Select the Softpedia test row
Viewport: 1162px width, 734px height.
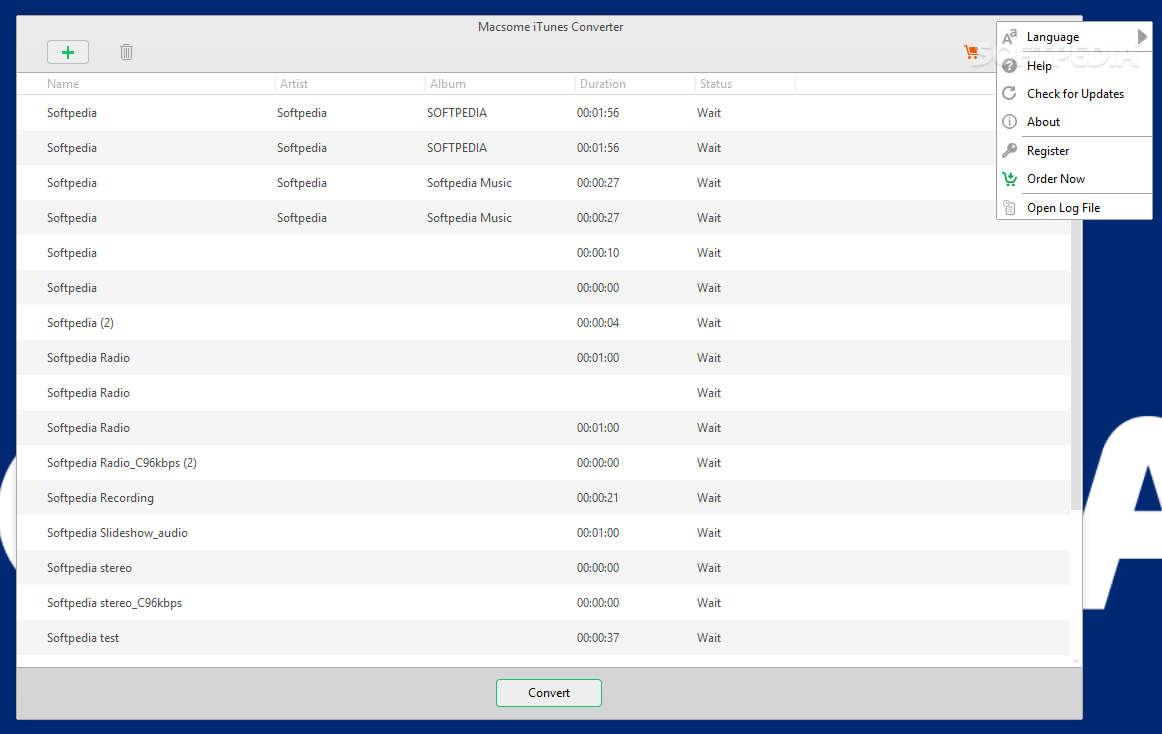pyautogui.click(x=543, y=638)
